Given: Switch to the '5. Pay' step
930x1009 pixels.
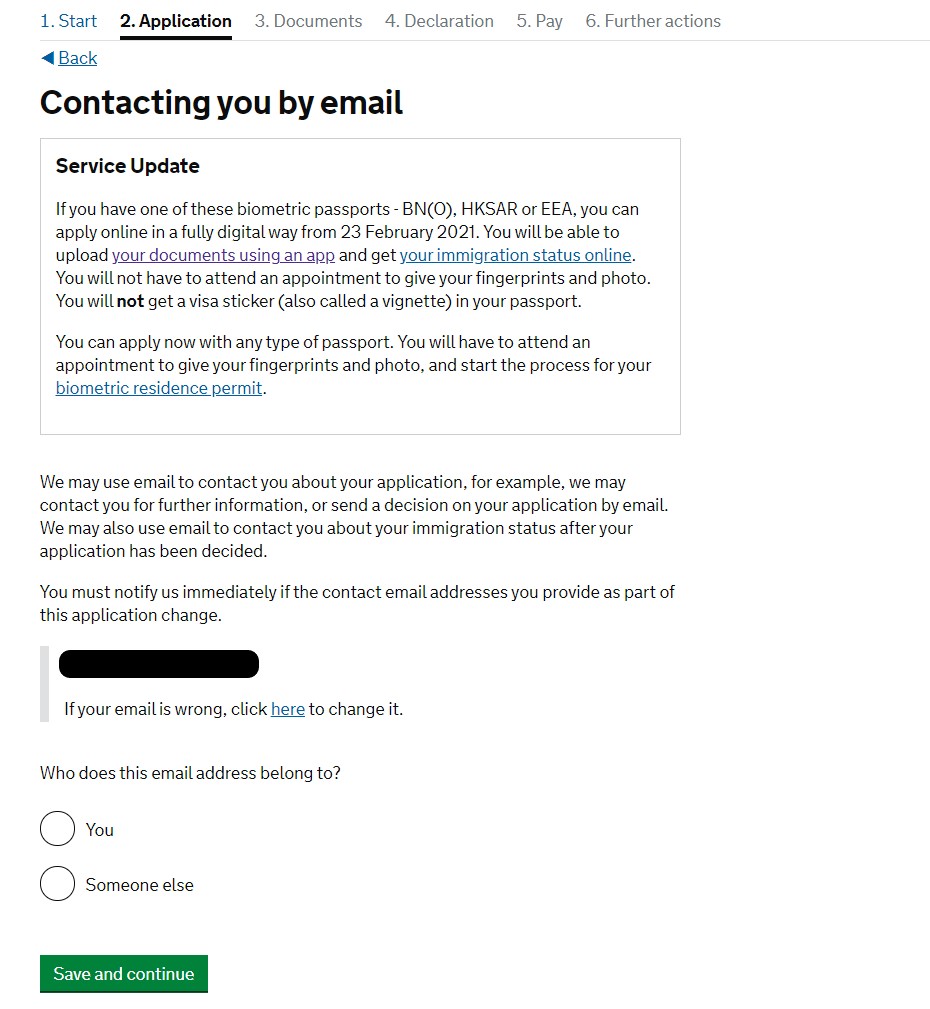Looking at the screenshot, I should coord(539,21).
